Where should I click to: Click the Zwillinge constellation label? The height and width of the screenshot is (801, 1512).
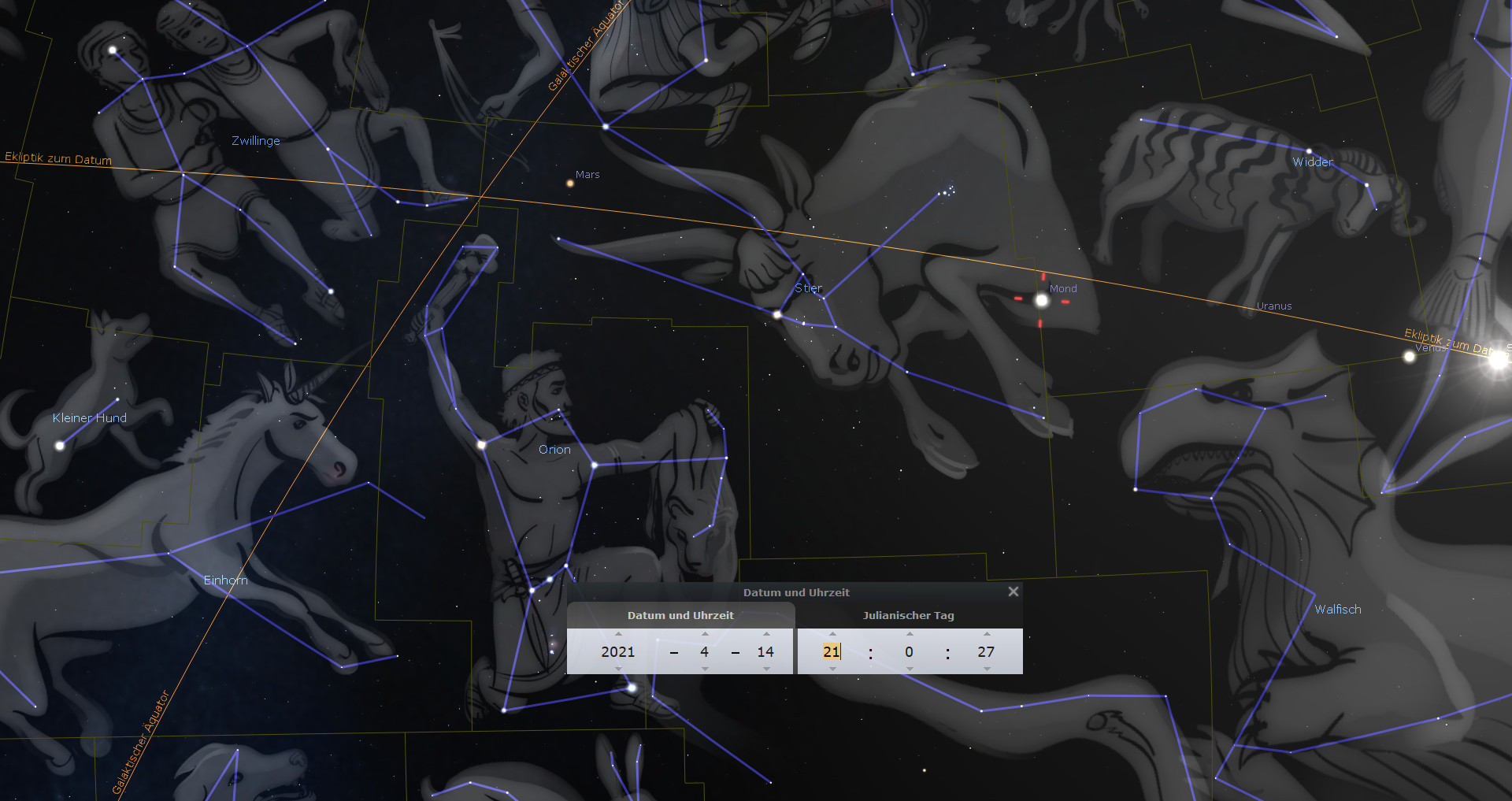coord(256,141)
